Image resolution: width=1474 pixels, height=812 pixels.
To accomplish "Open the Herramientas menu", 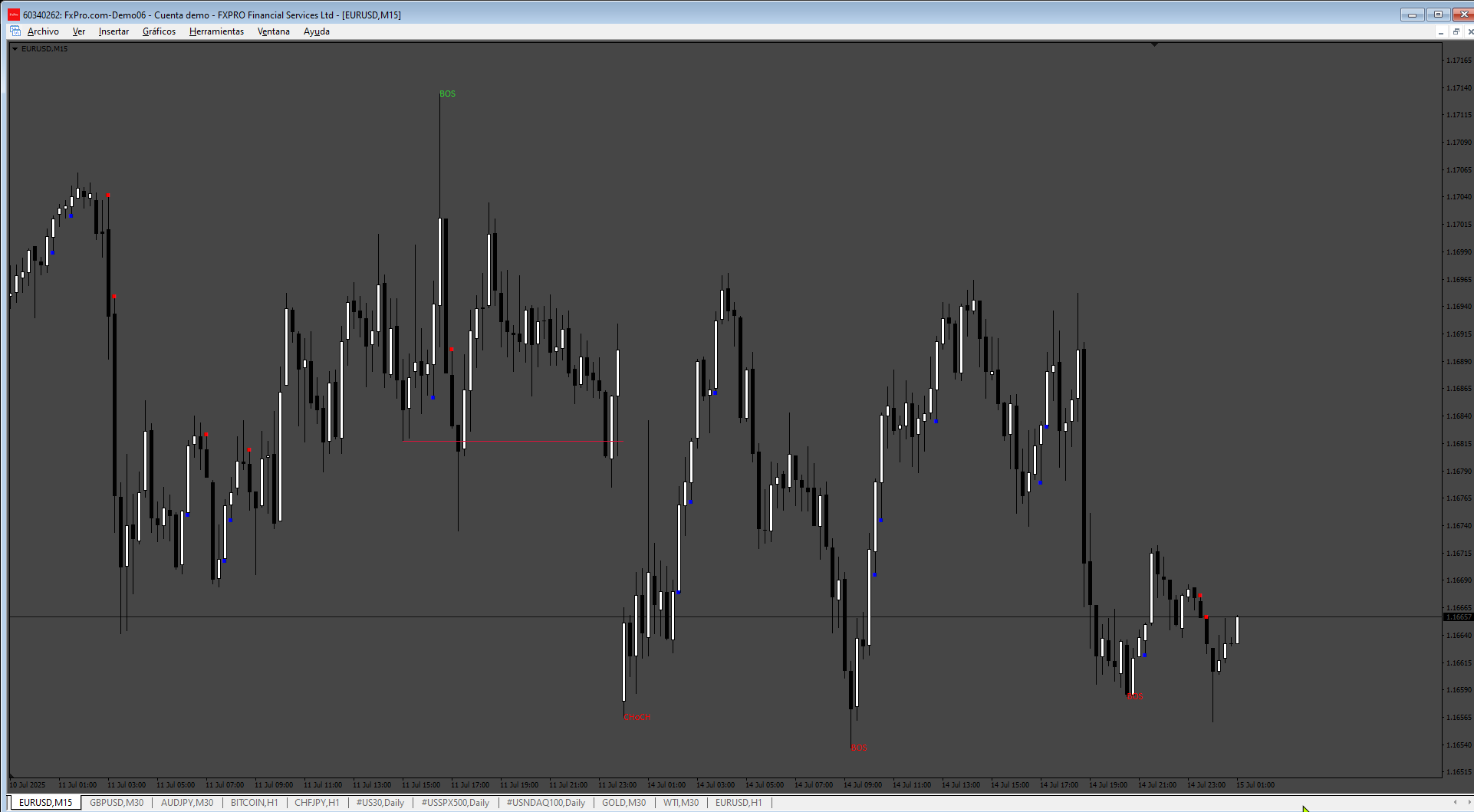I will click(x=216, y=31).
